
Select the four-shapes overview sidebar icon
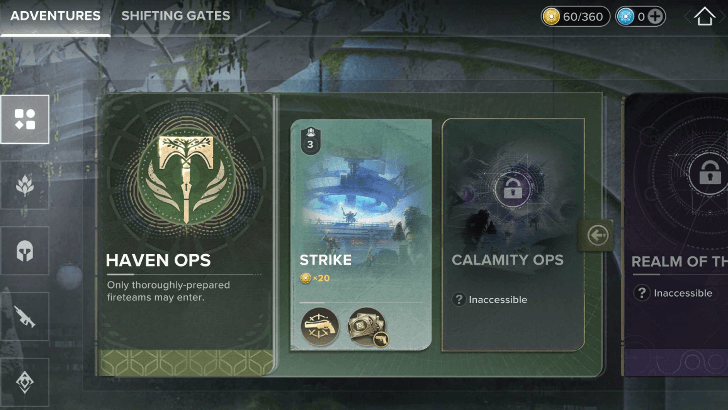25,119
